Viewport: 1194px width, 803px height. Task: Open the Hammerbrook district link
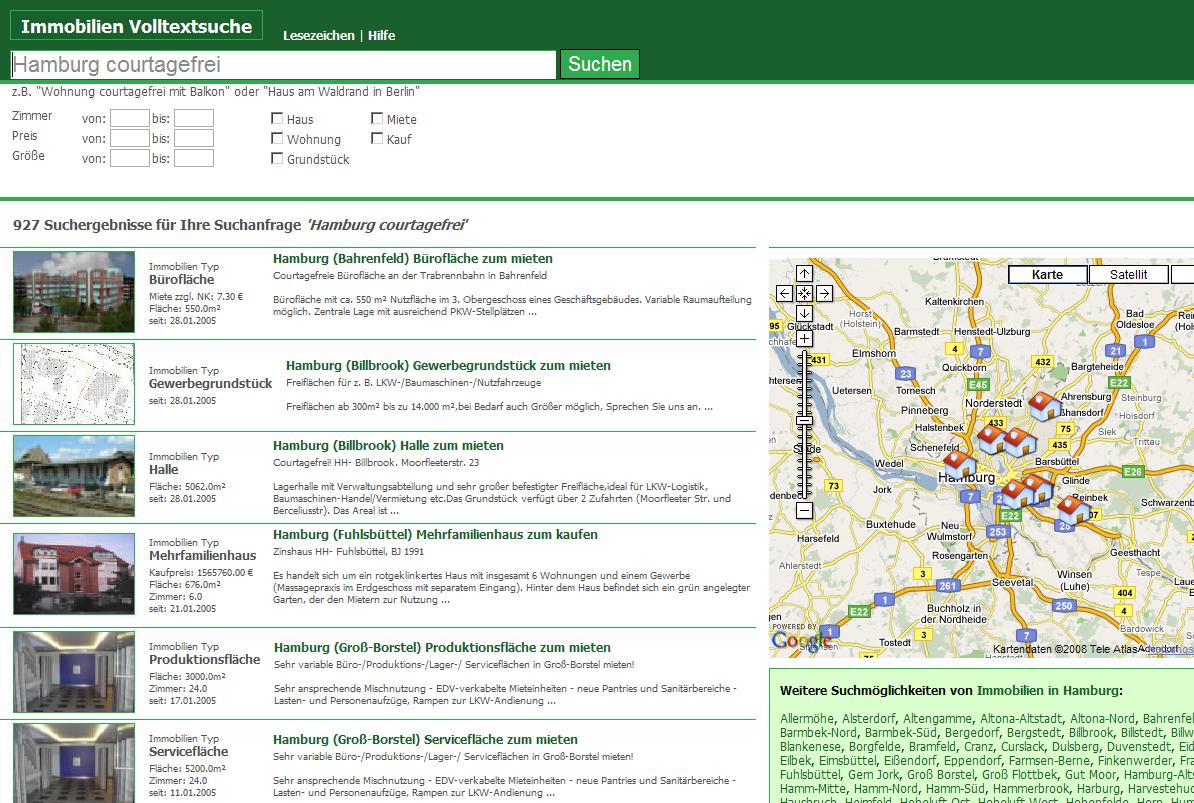(1029, 789)
